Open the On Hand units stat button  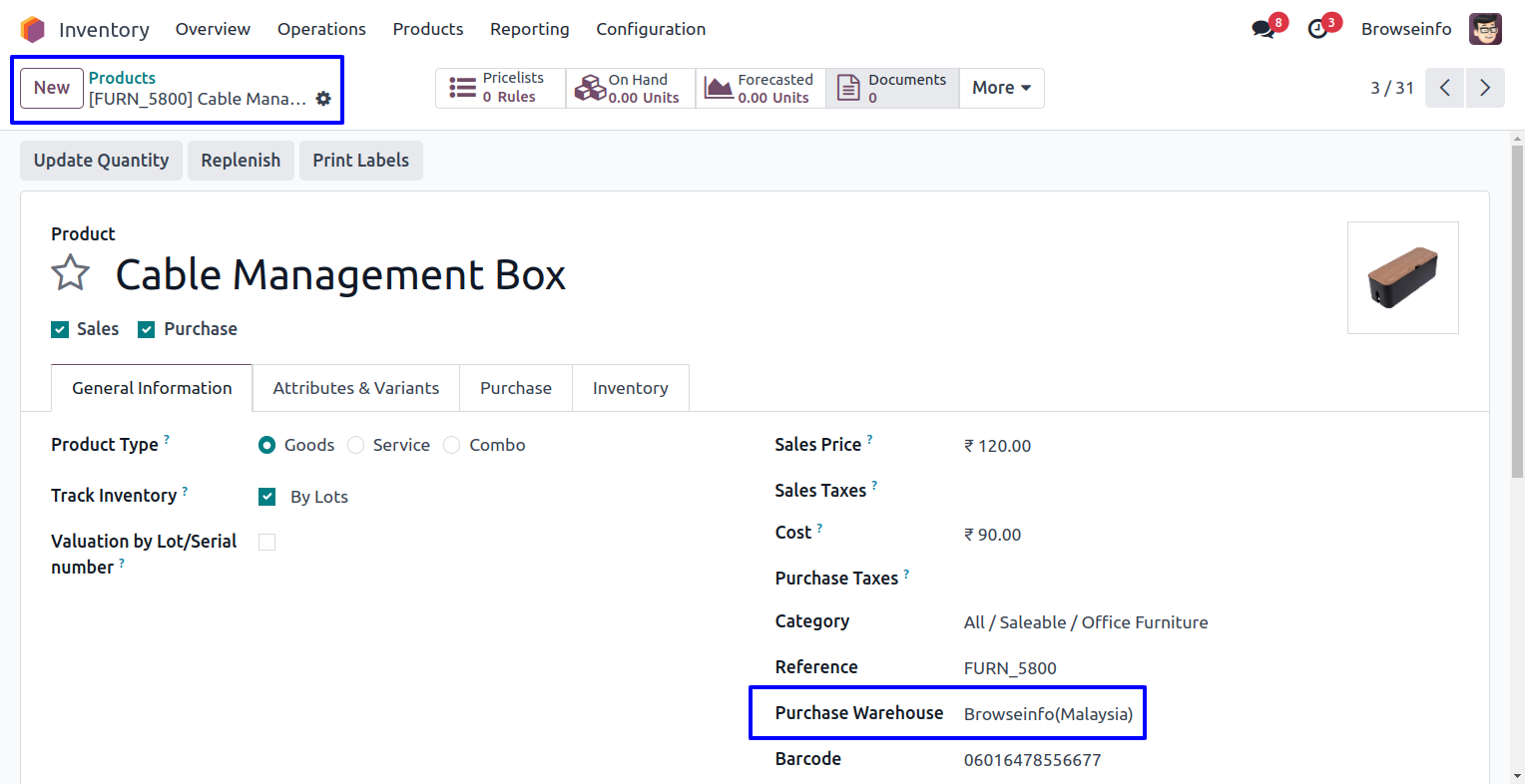631,88
